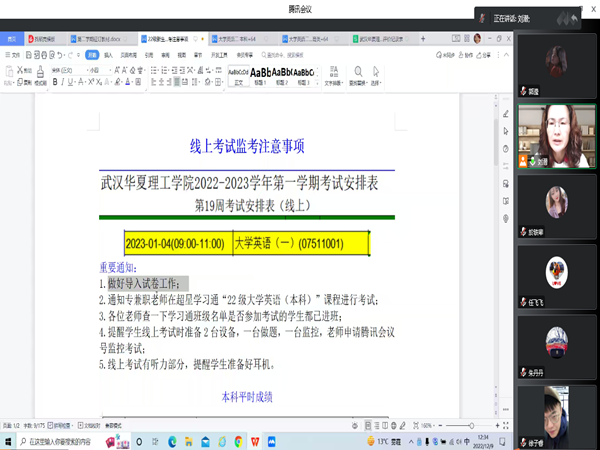Click zoom in plus button in status bar
This screenshot has height=450, width=600.
point(497,426)
